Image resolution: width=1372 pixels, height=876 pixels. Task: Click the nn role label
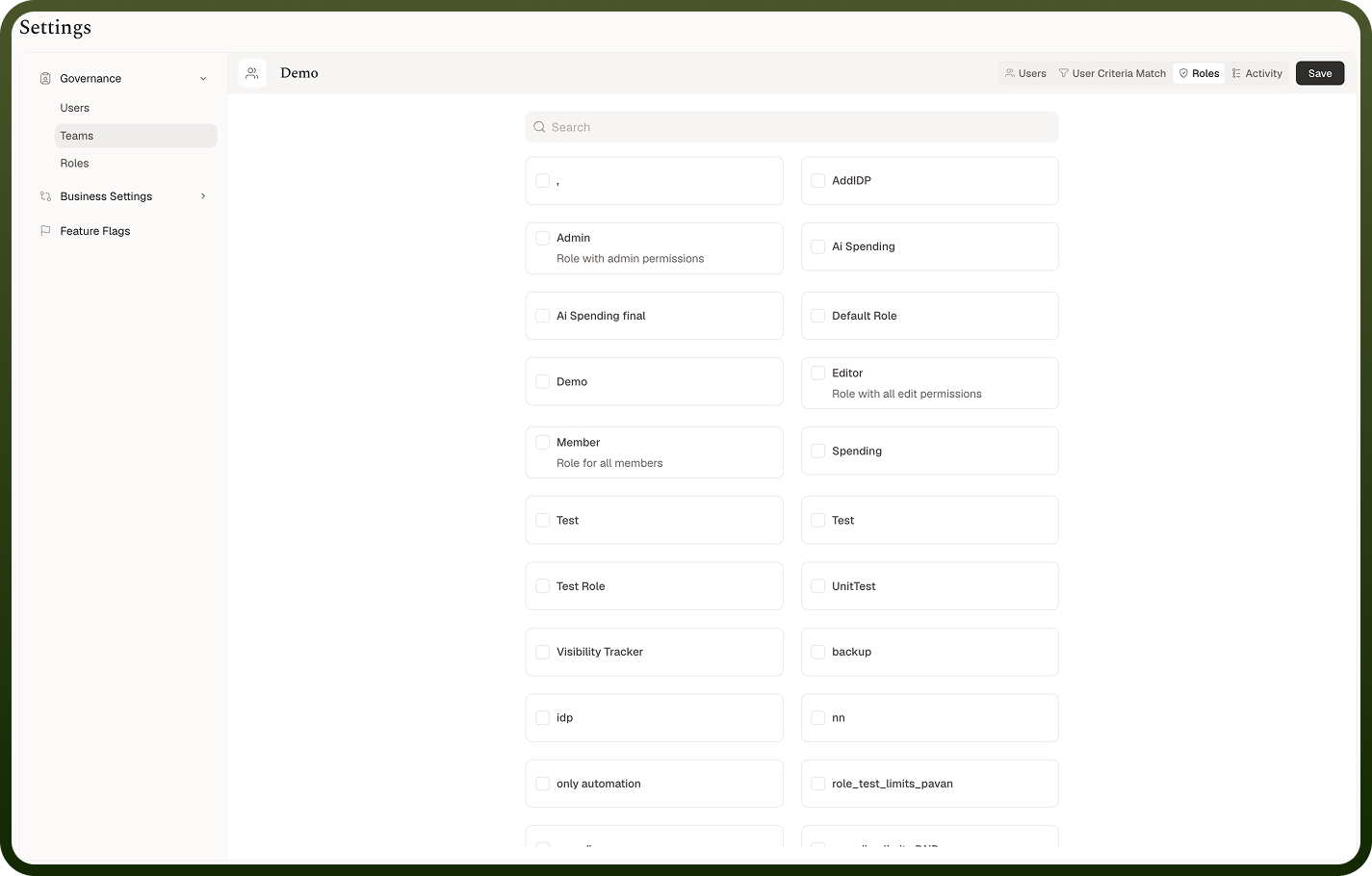click(x=839, y=718)
